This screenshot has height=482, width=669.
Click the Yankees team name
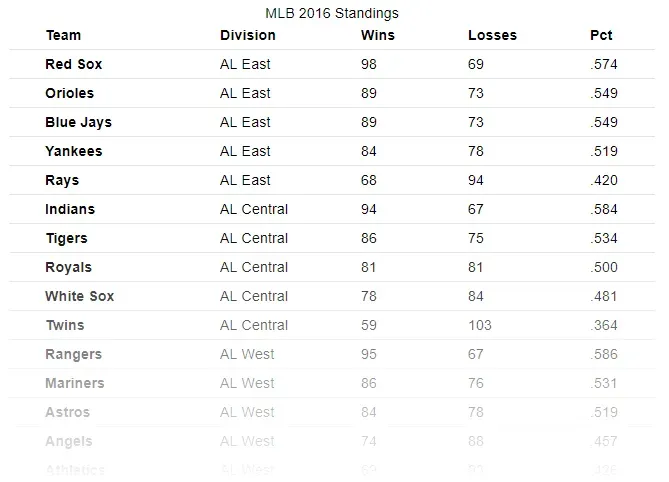(73, 151)
